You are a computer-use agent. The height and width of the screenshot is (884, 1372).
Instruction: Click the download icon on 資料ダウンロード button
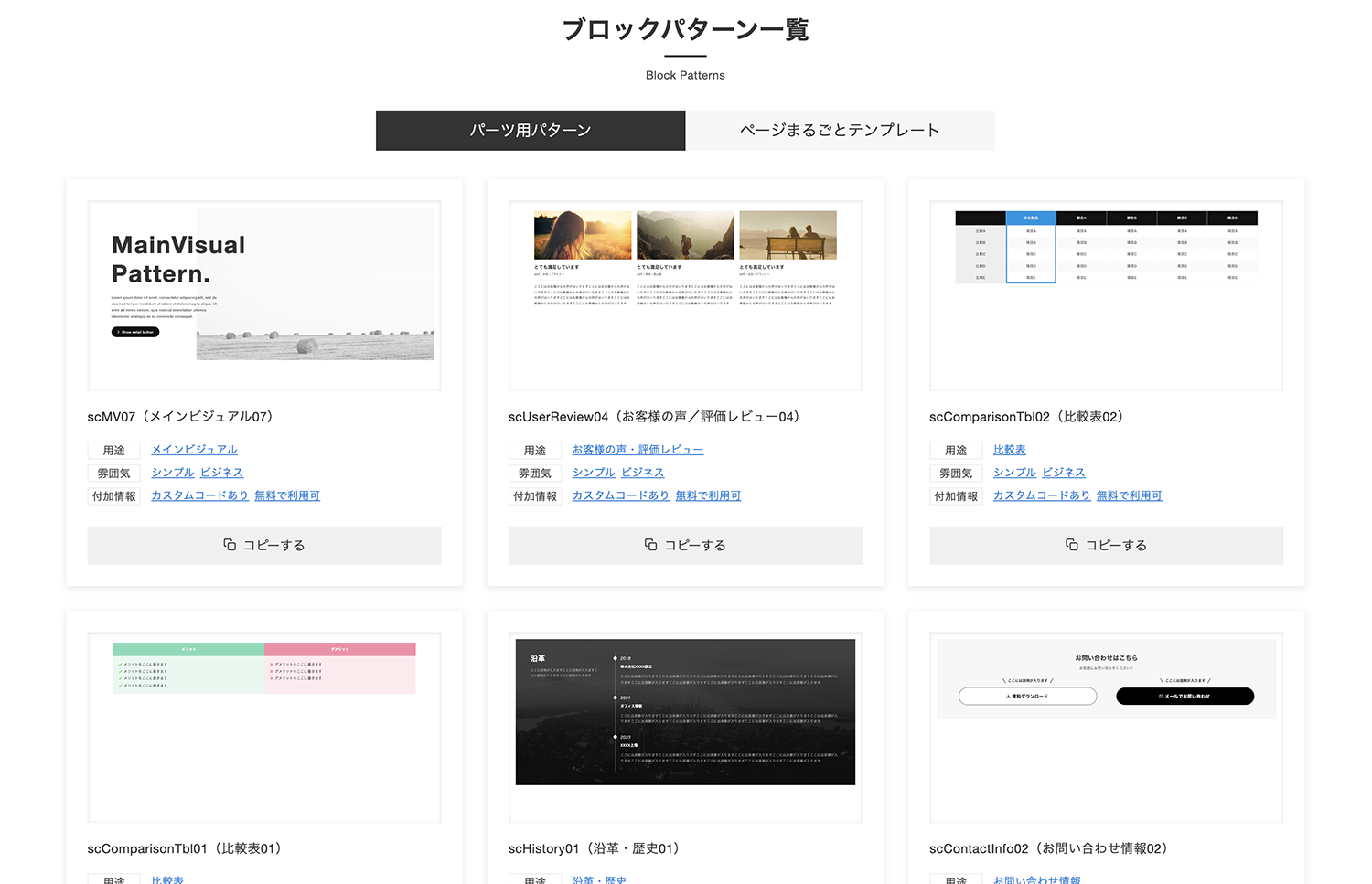click(1007, 696)
